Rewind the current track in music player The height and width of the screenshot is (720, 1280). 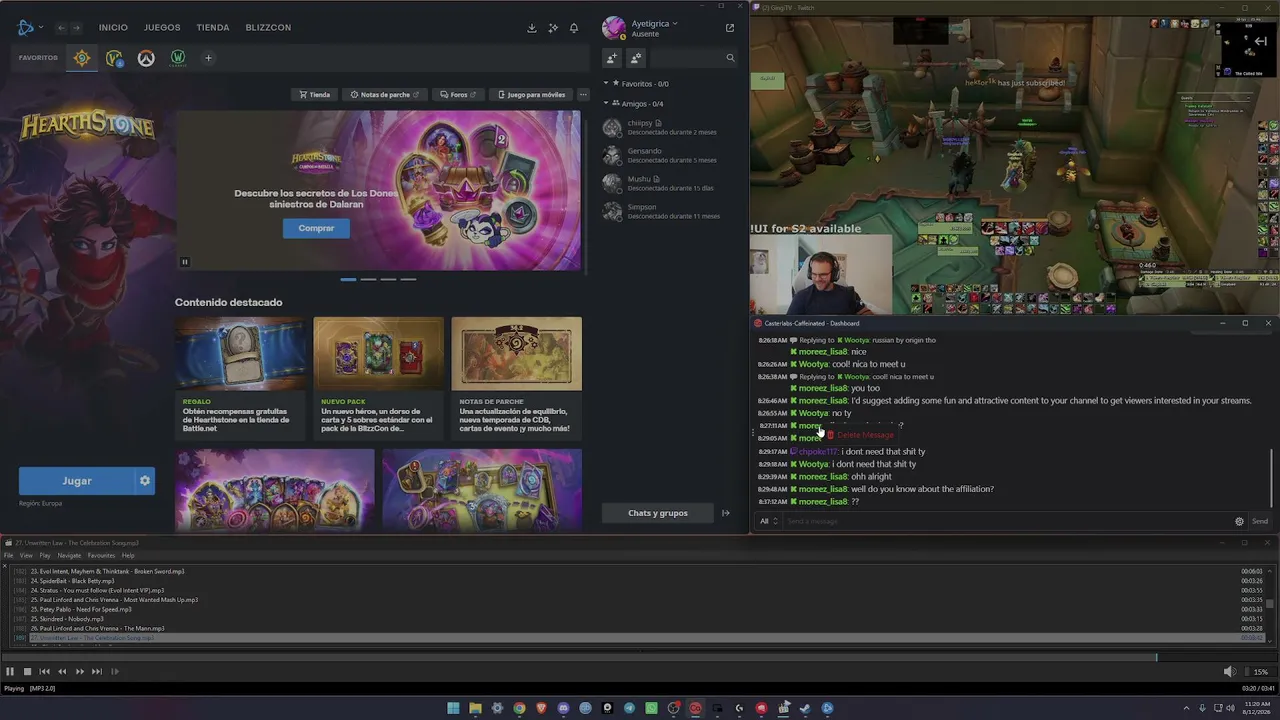pyautogui.click(x=62, y=672)
